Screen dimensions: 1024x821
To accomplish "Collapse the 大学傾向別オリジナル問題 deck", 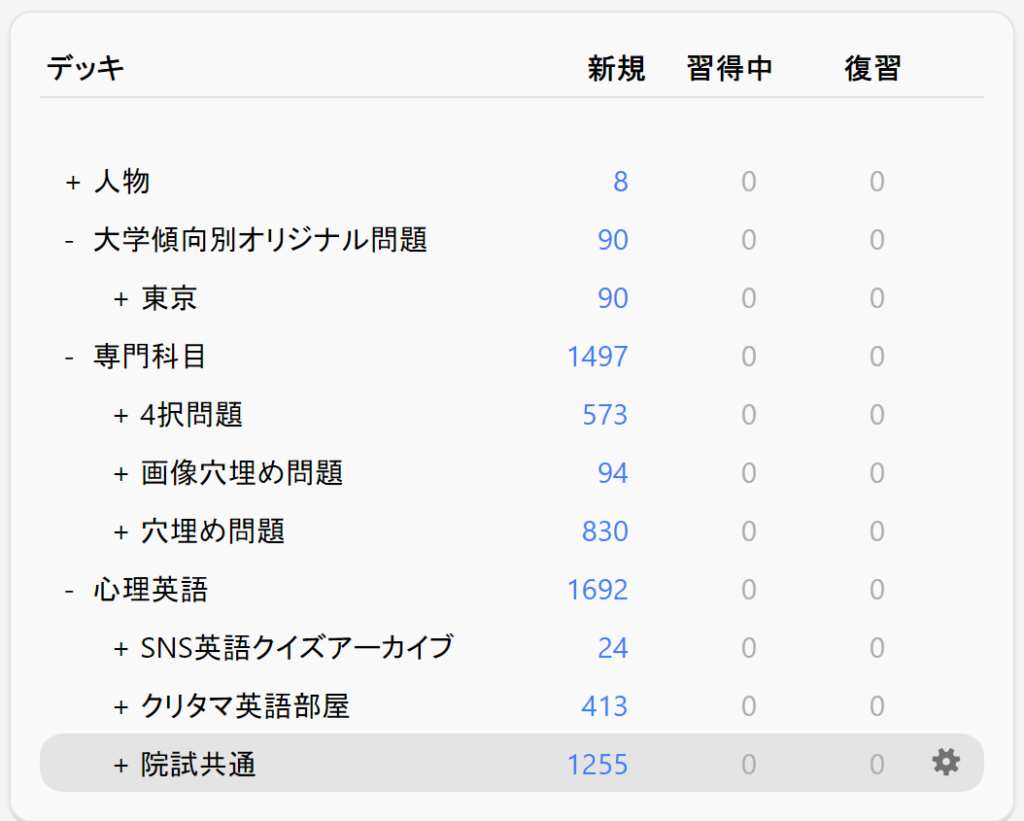I will tap(70, 240).
